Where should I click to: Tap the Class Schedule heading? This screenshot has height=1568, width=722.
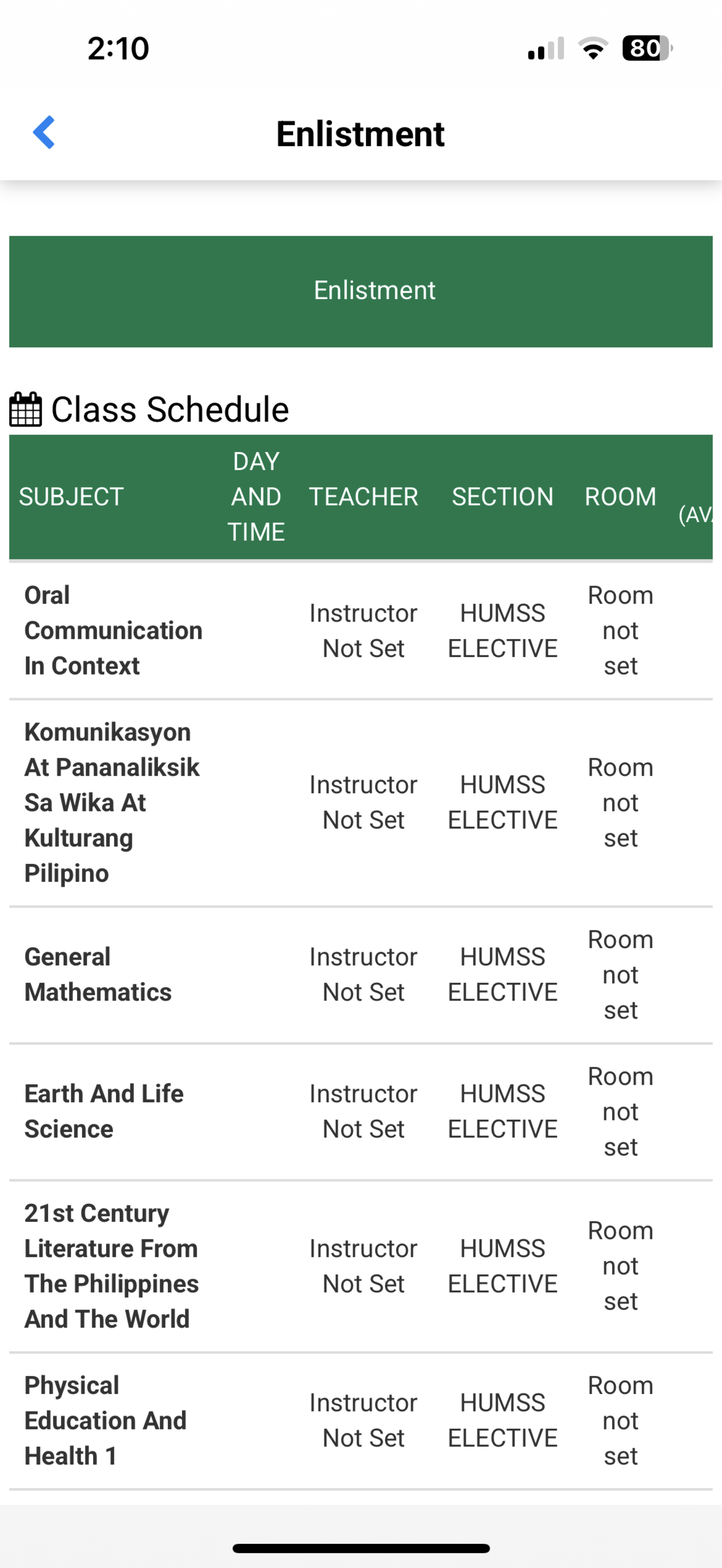pos(170,409)
